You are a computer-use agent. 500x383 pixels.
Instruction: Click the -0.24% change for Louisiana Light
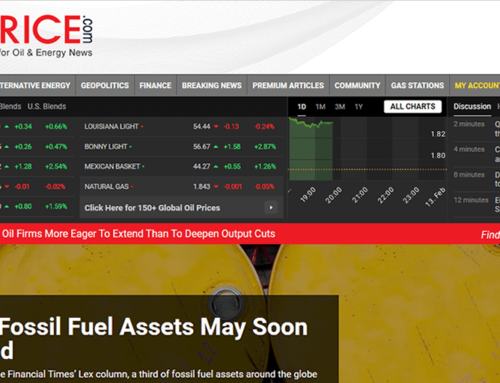[264, 126]
